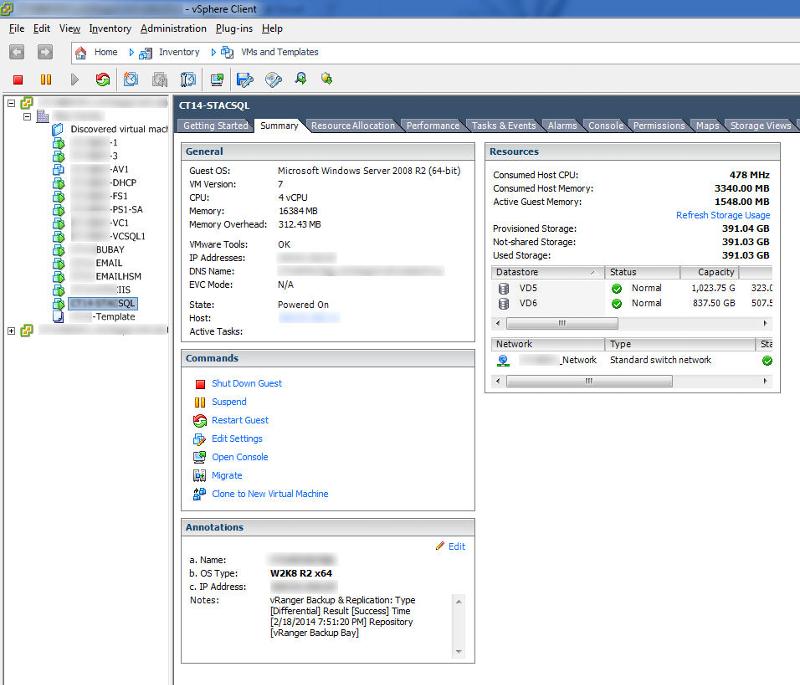Select the EMAILHSM virtual machine

[x=118, y=276]
